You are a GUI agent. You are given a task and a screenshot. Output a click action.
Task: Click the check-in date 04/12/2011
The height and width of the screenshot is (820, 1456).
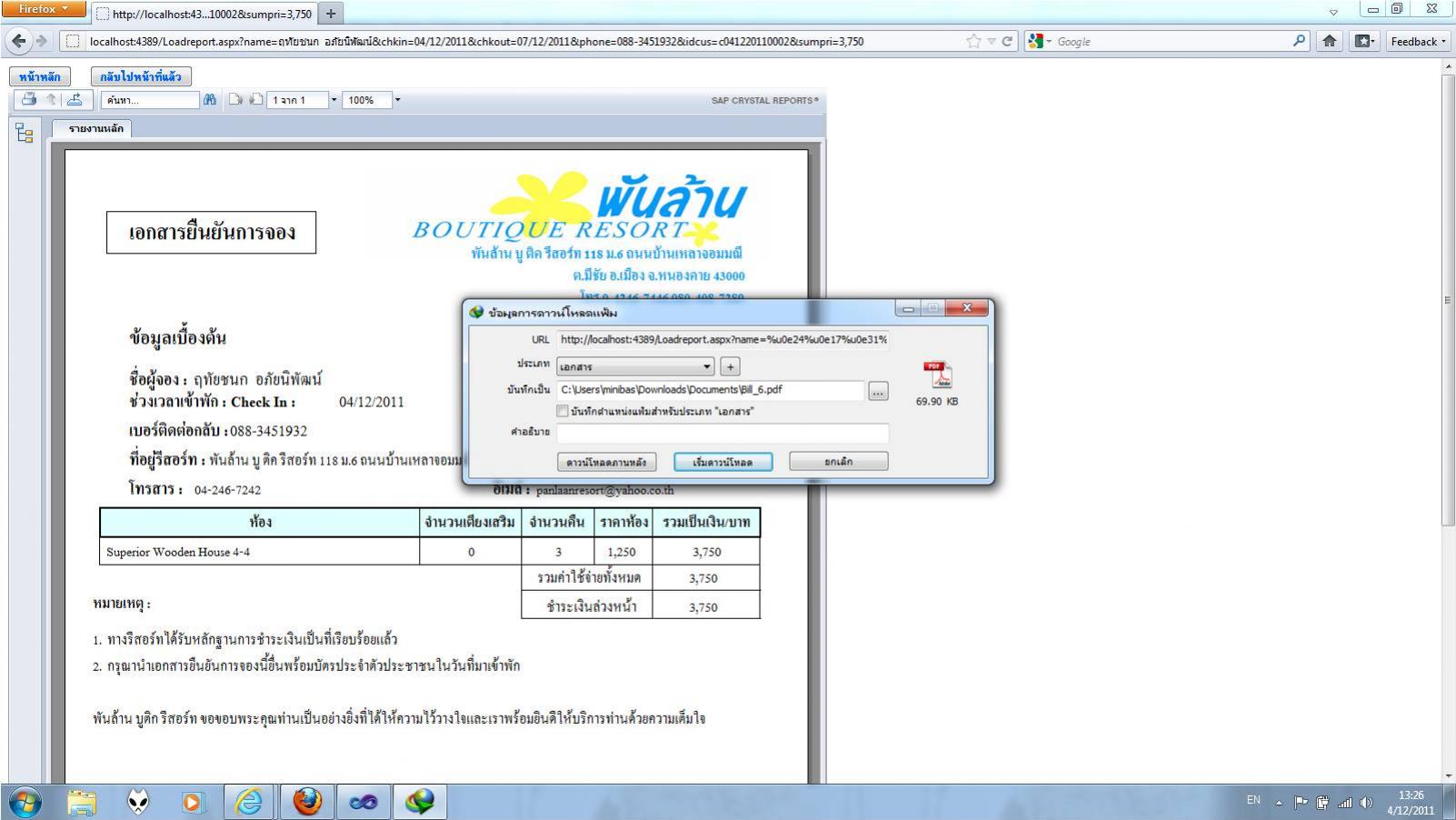pos(372,402)
